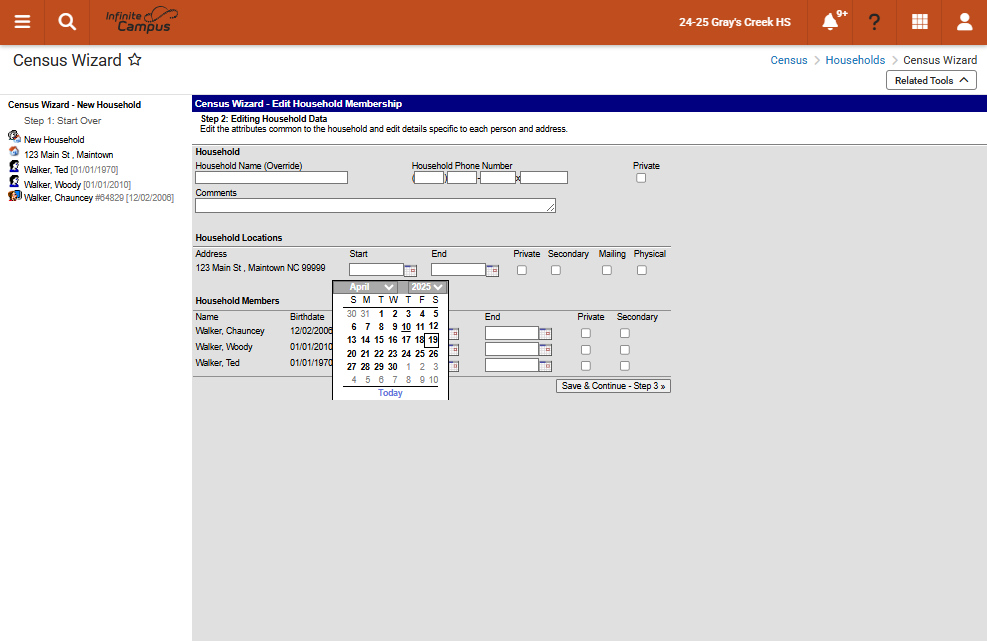Viewport: 987px width, 641px height.
Task: Click the Household Name (Override) field
Action: tap(271, 178)
